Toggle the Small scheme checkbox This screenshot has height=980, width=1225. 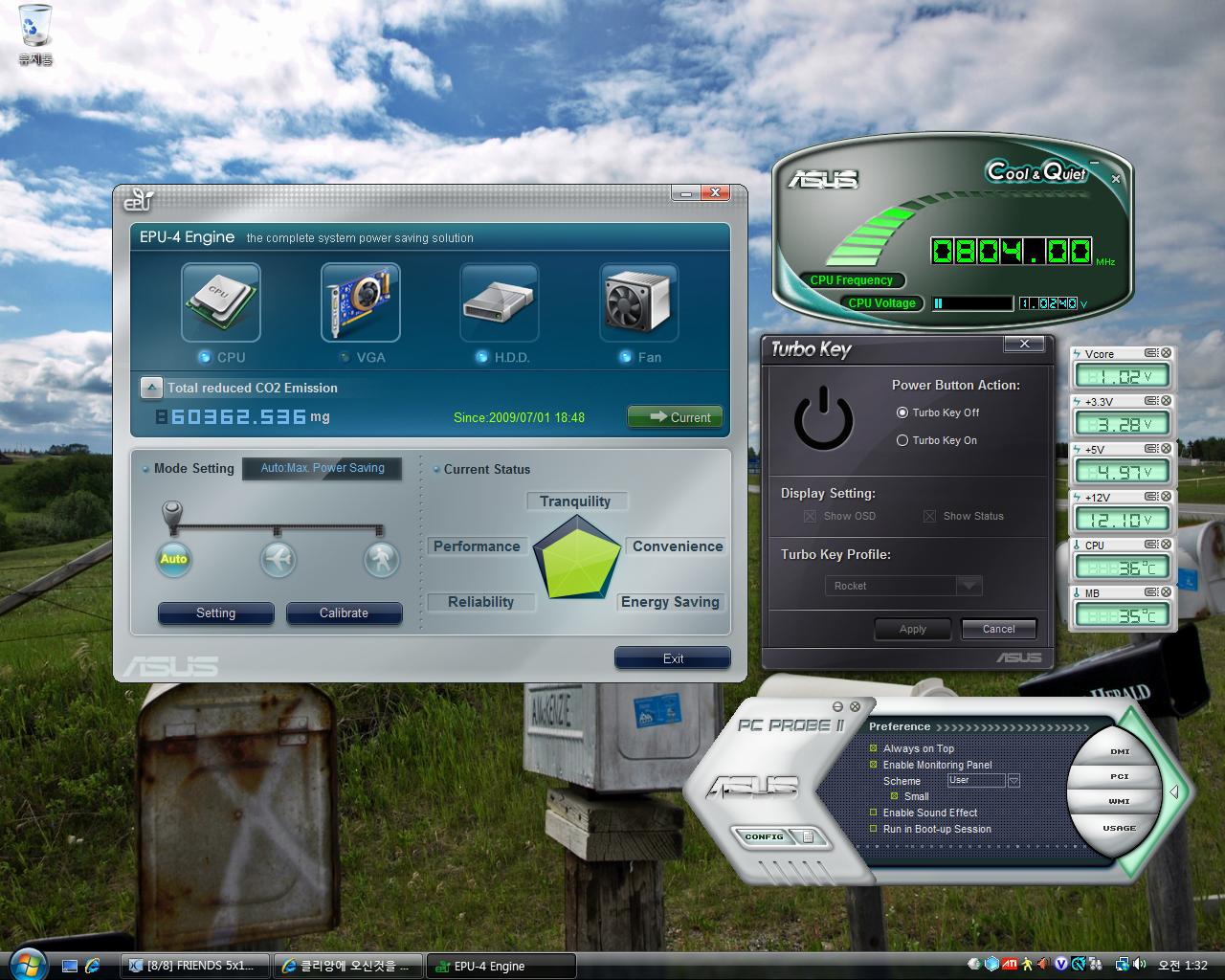coord(895,796)
